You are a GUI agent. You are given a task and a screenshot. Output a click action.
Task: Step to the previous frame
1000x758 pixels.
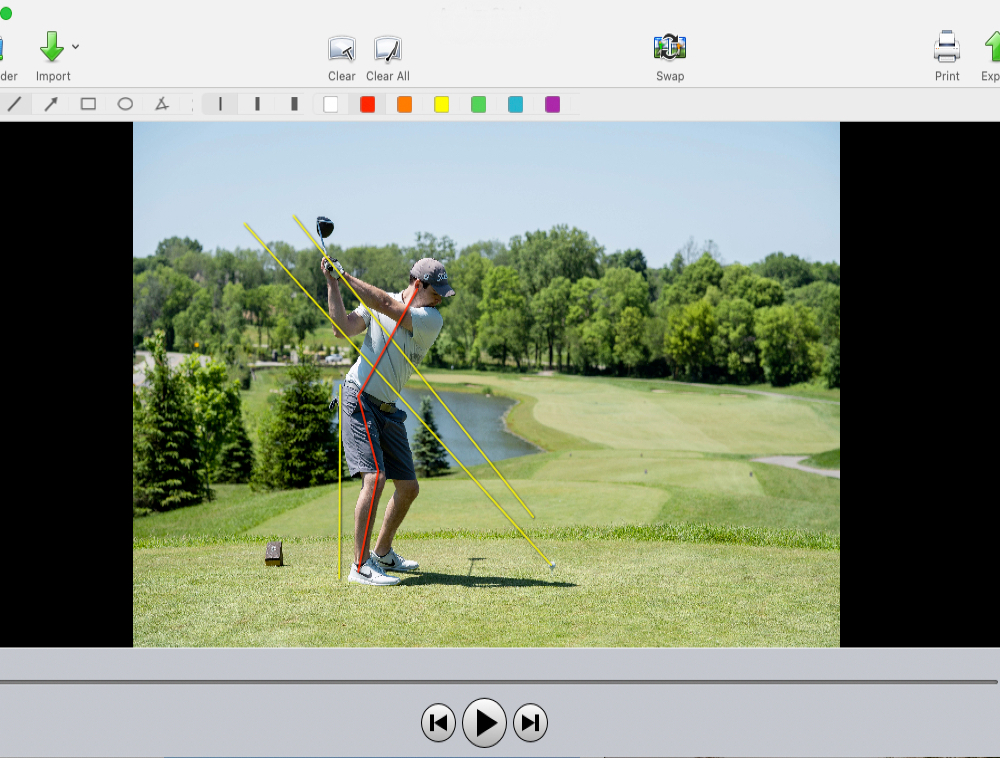[438, 723]
